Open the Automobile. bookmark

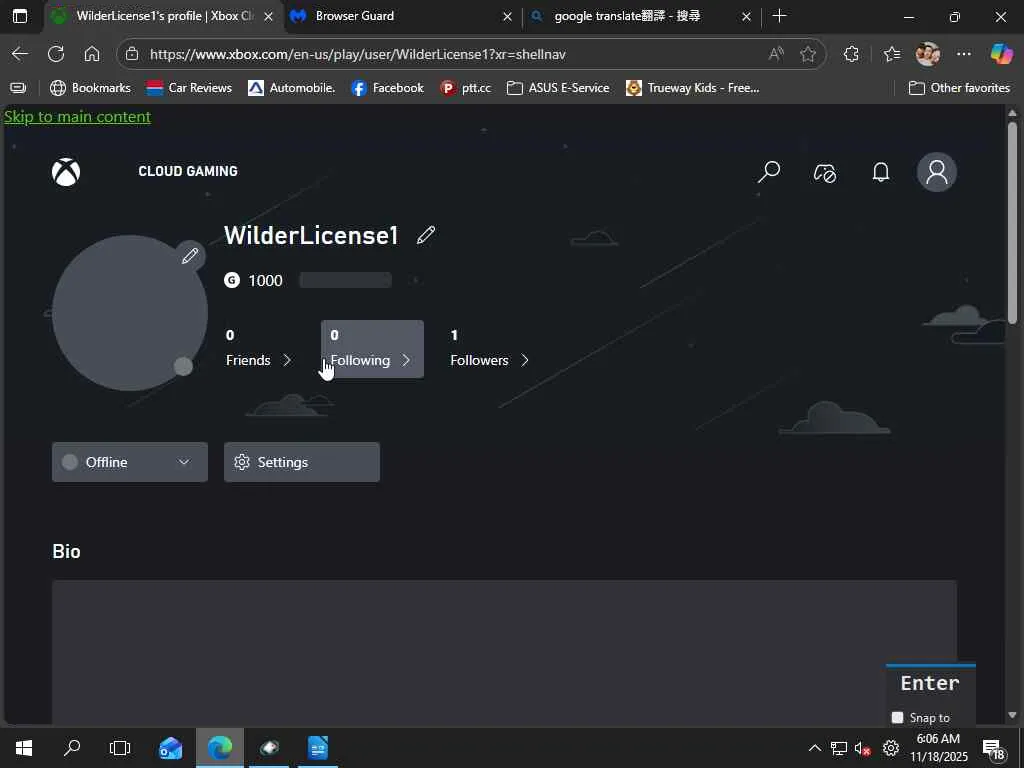click(291, 88)
